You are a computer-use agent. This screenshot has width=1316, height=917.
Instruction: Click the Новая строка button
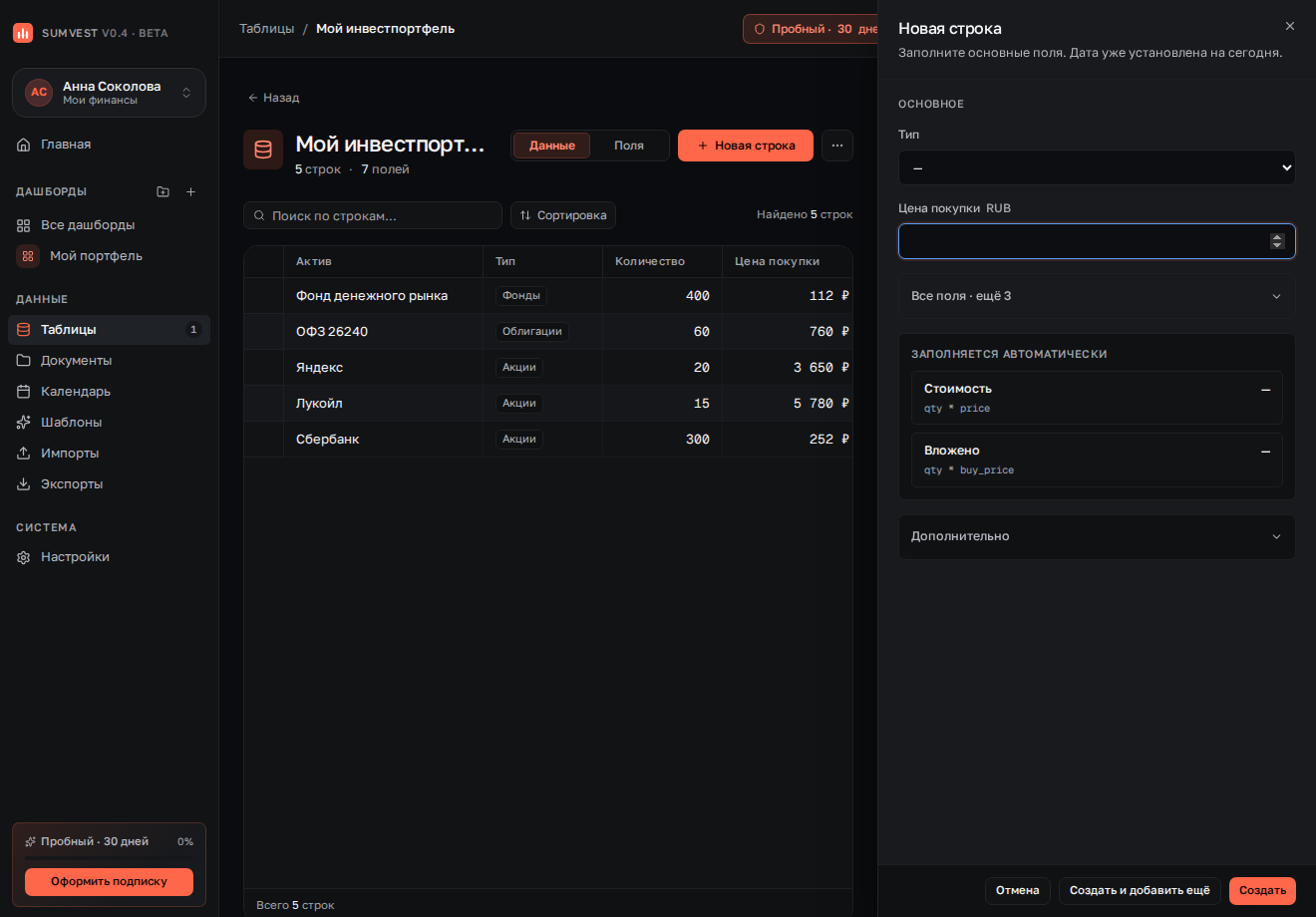pos(746,146)
